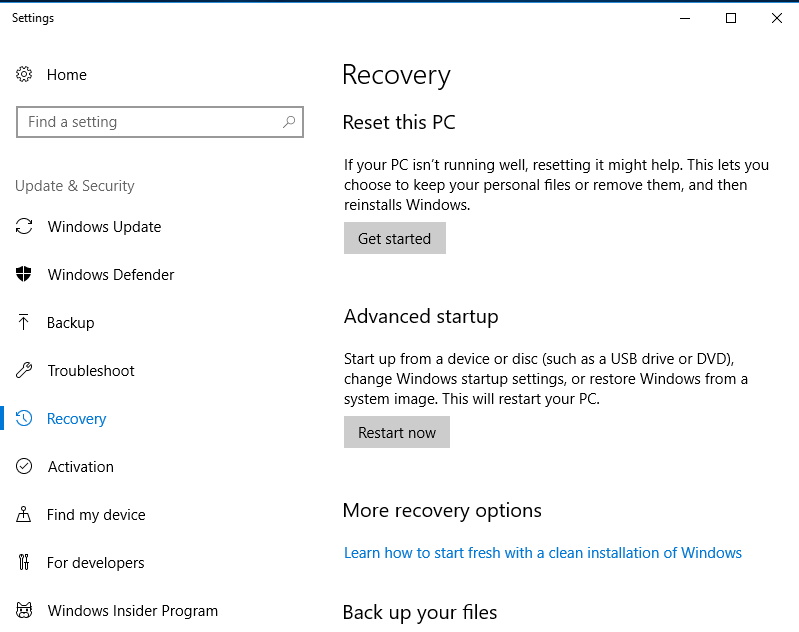Image resolution: width=799 pixels, height=632 pixels.
Task: Open the Home settings page
Action: [67, 74]
